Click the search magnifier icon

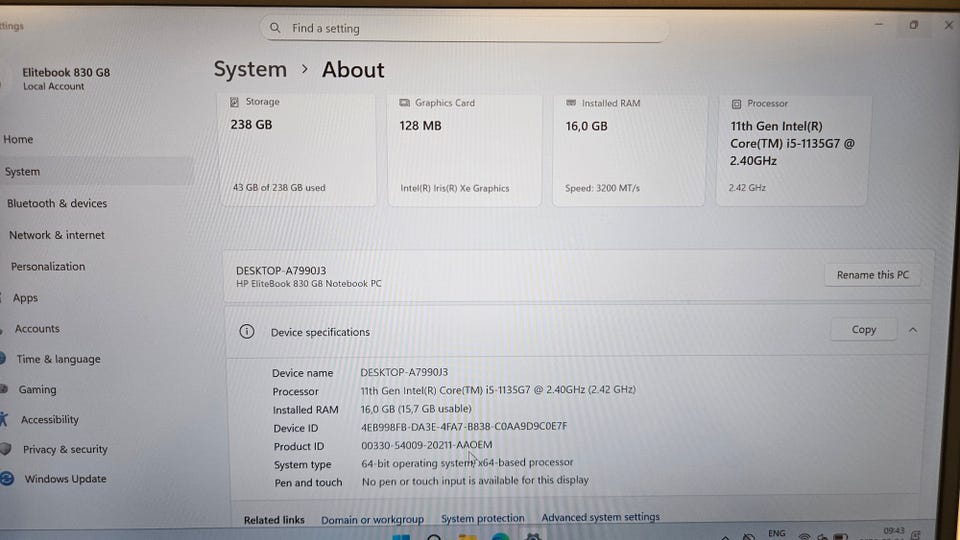coord(275,28)
